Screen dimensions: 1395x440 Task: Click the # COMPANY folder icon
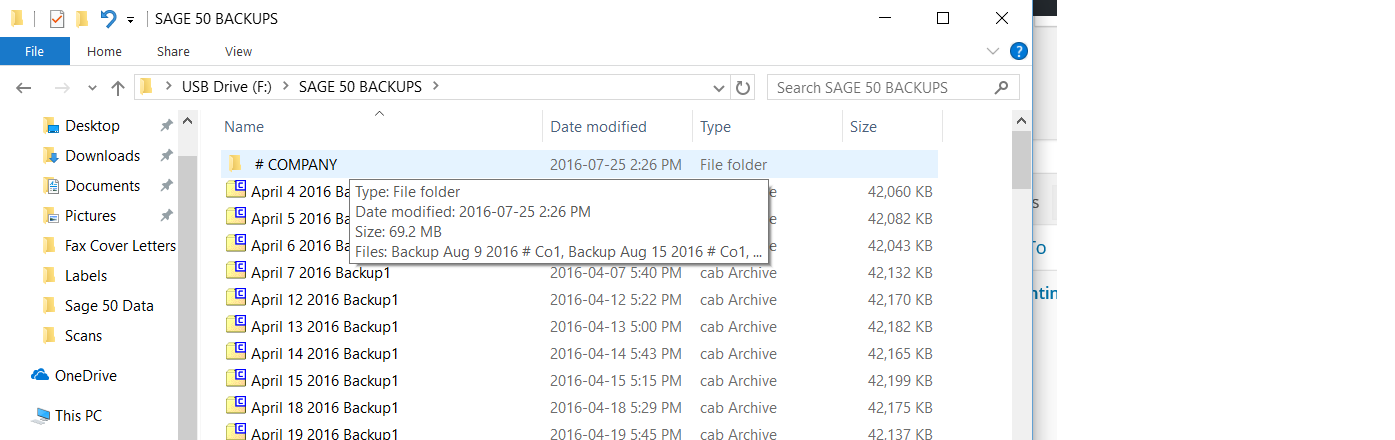pyautogui.click(x=235, y=164)
